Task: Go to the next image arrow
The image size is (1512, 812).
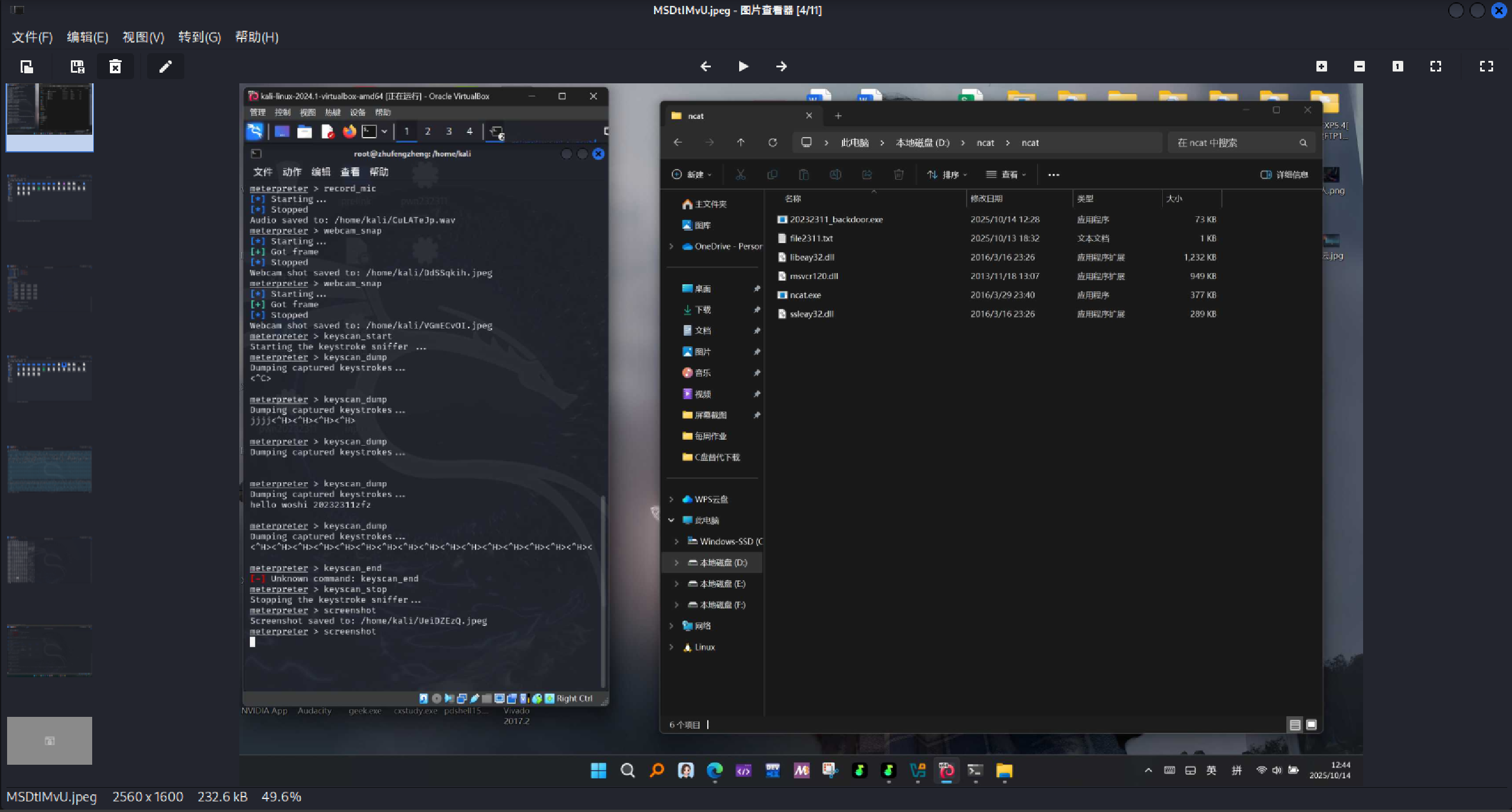Action: (x=781, y=67)
